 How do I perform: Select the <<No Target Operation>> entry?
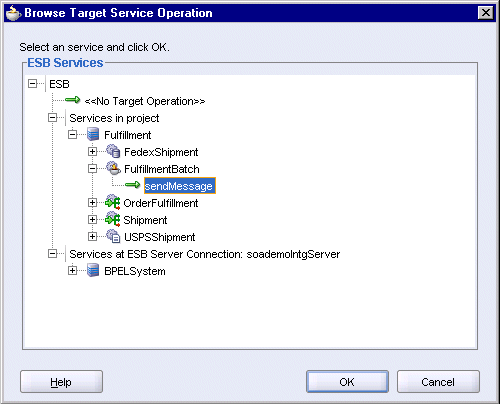click(x=145, y=101)
